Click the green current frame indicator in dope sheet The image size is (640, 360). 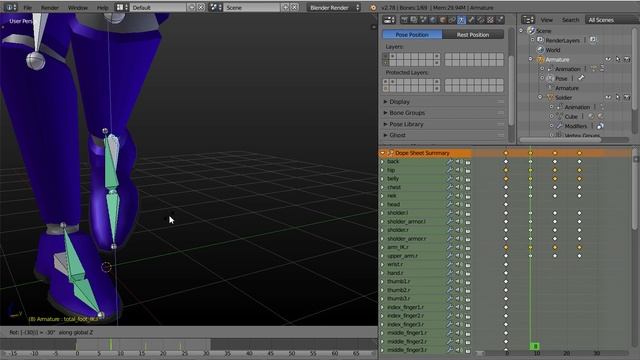[x=534, y=346]
